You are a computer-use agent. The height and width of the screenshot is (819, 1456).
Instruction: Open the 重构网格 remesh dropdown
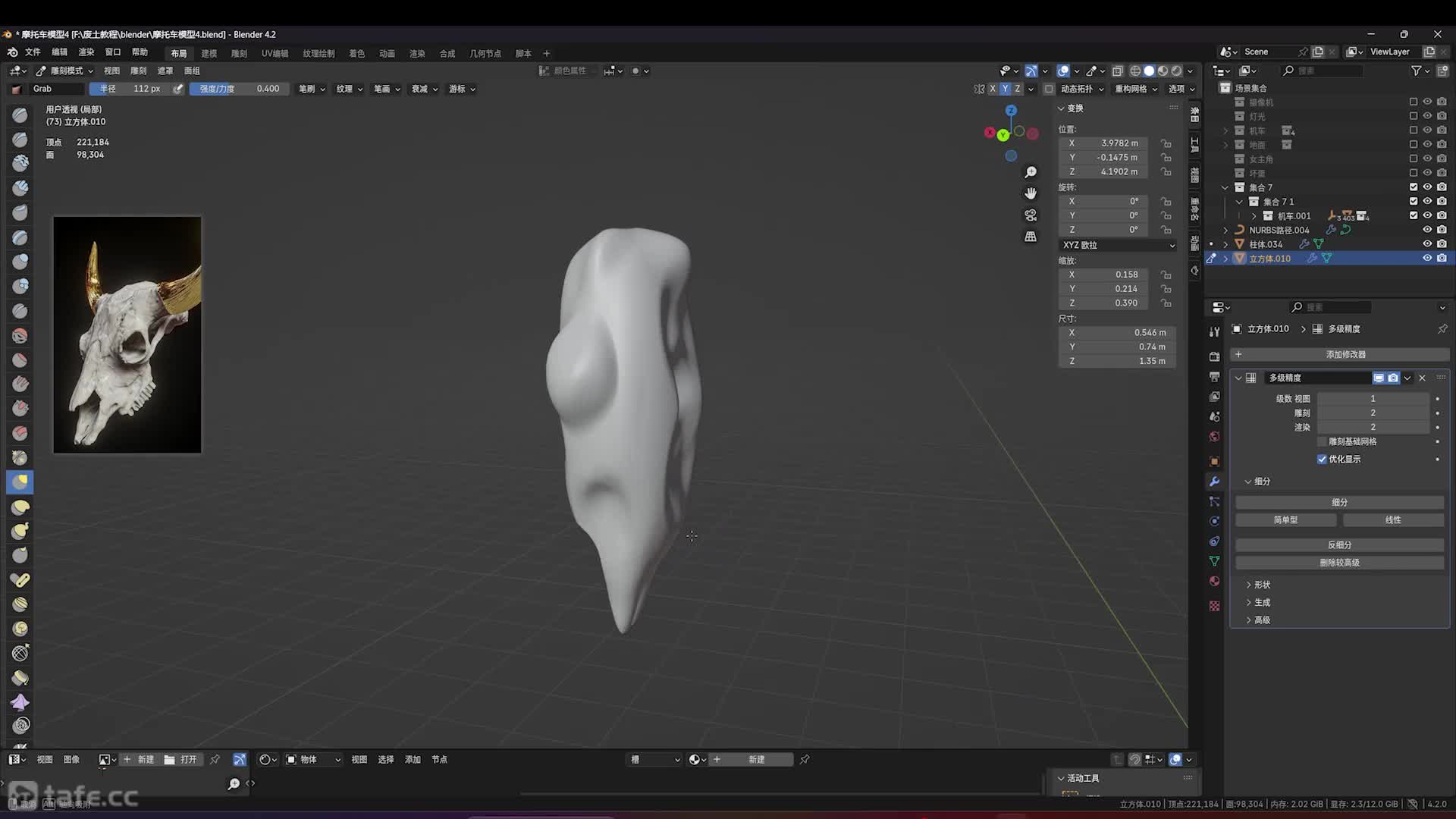[x=1136, y=89]
